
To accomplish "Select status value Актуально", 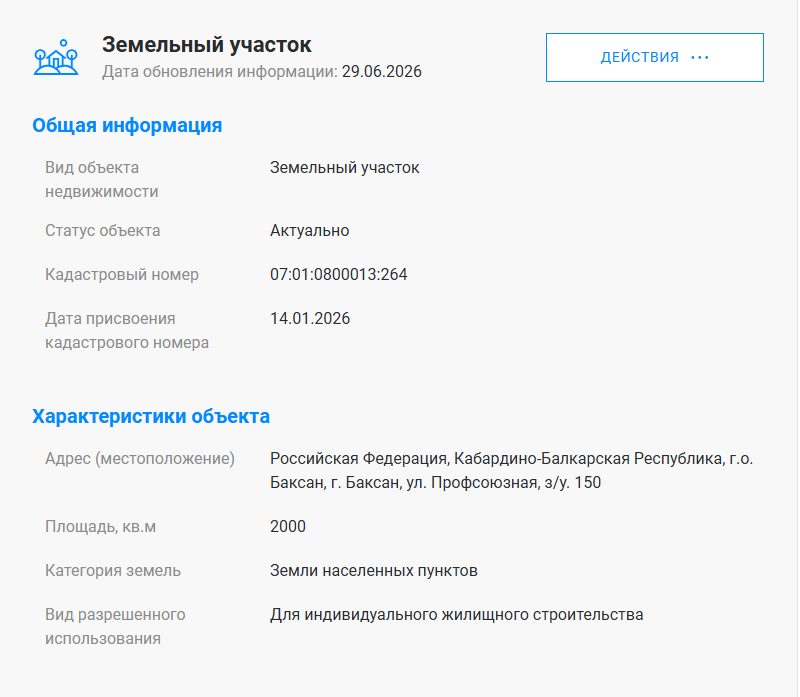I will pos(309,230).
